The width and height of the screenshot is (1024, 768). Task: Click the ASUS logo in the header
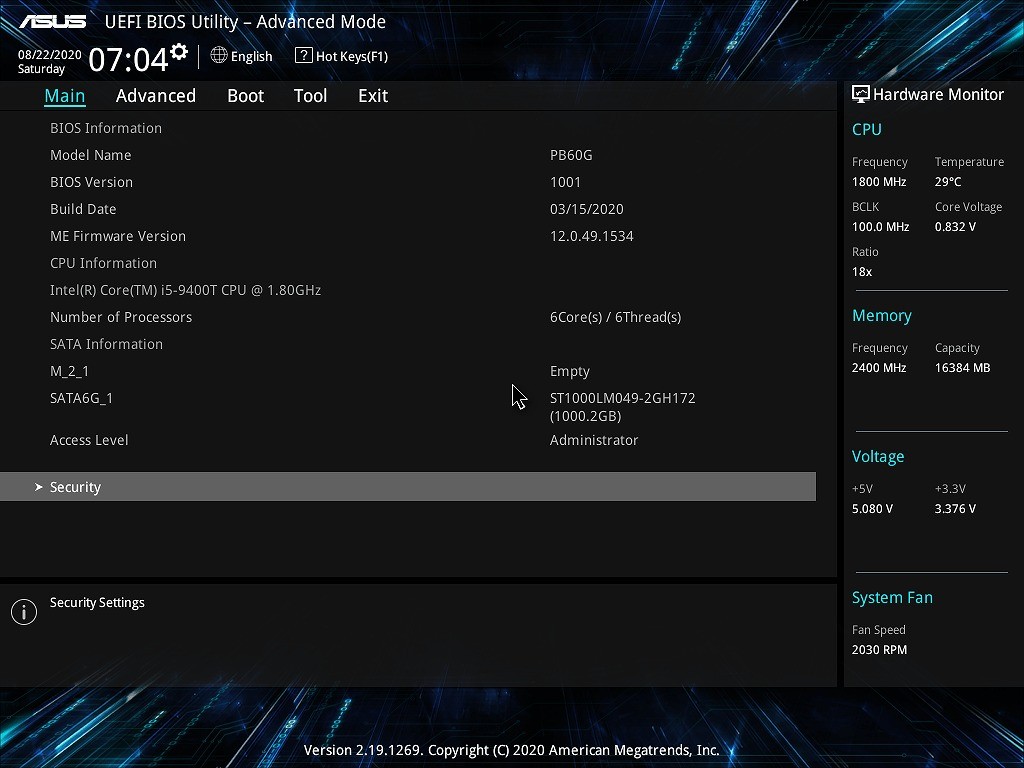54,22
